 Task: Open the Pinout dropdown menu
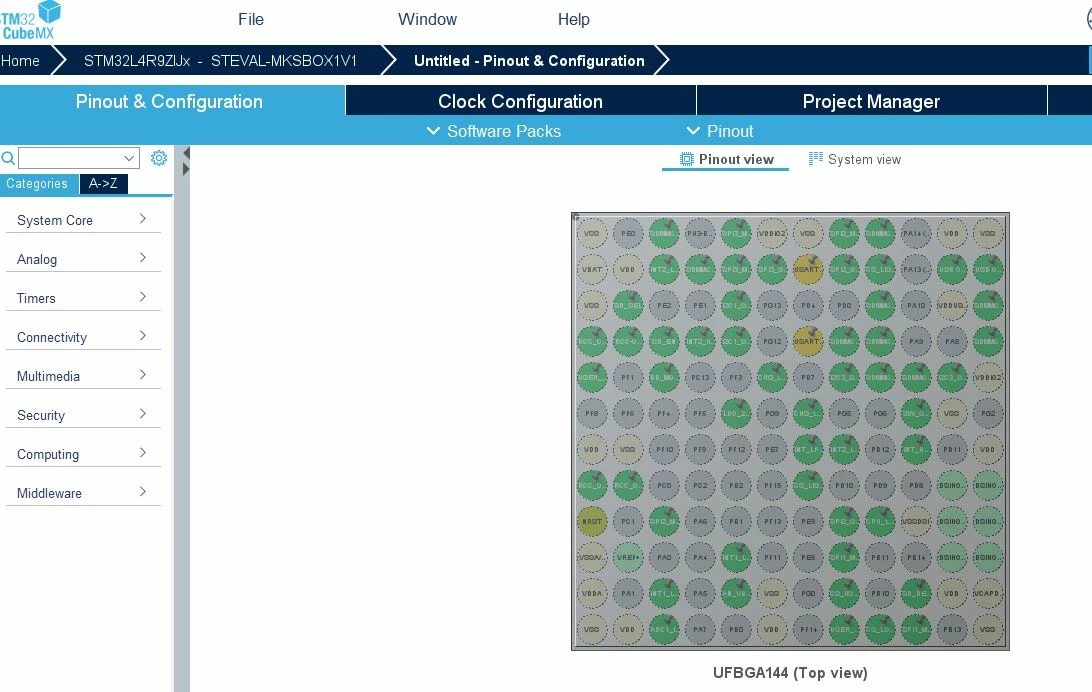(x=720, y=131)
